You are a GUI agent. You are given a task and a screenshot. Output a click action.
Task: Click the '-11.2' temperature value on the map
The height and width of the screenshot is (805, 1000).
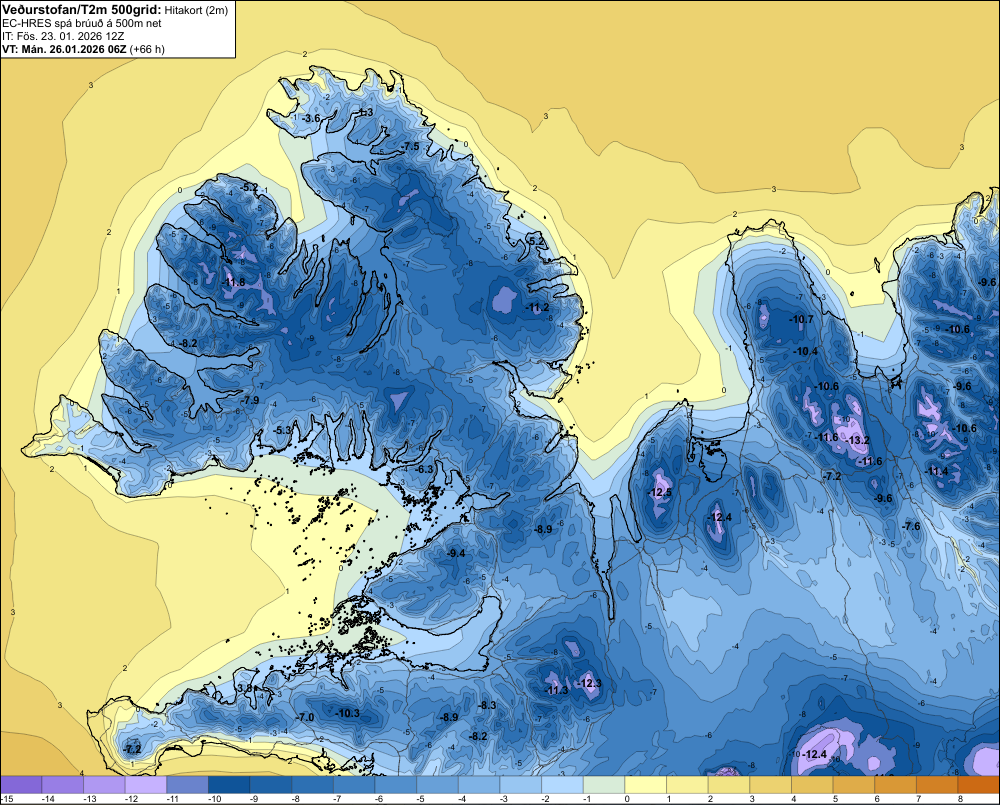[x=538, y=307]
